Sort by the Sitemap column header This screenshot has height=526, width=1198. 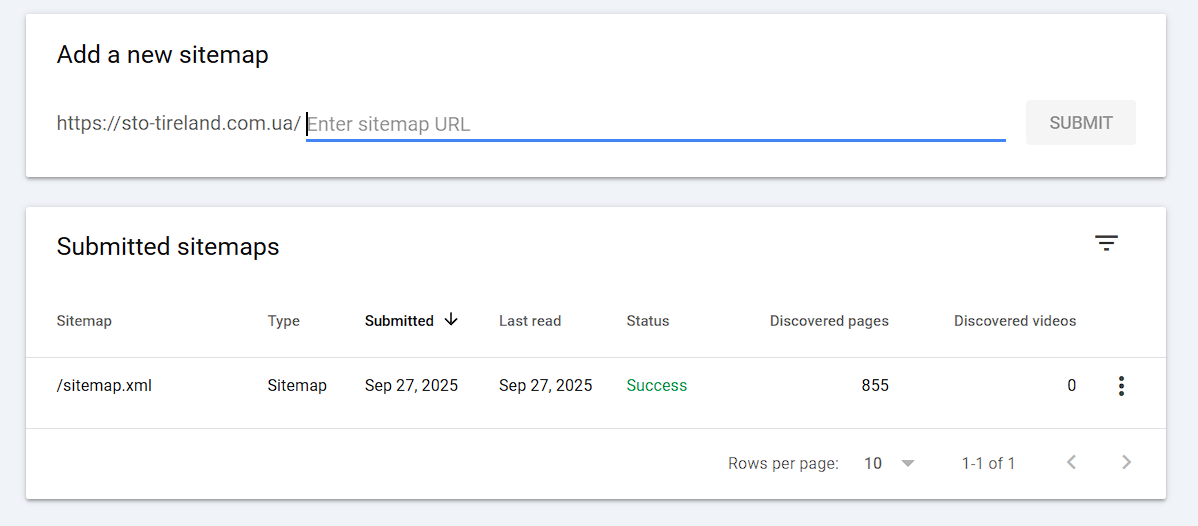point(84,321)
